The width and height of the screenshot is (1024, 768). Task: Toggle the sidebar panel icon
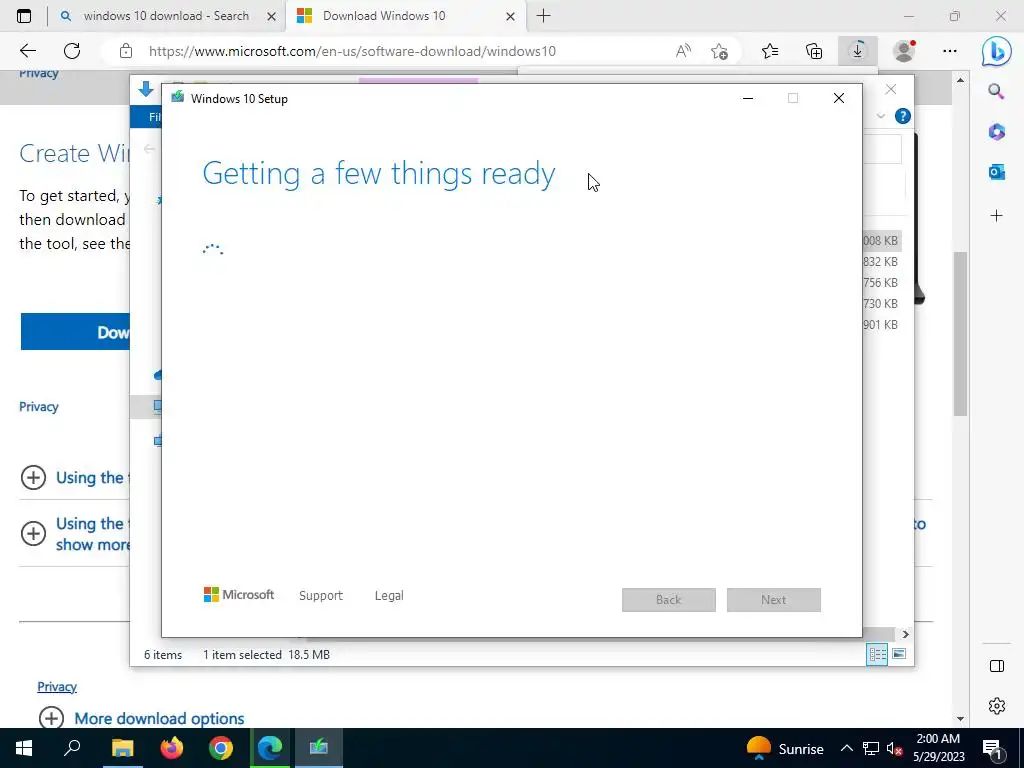coord(997,666)
